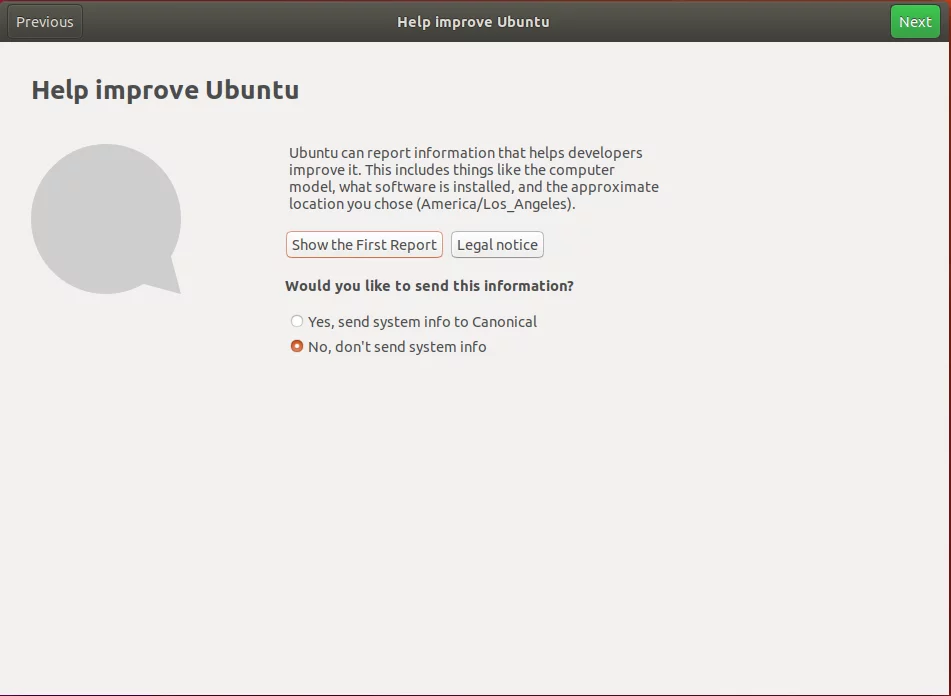Click 'Would you like to send this information?'
Screen dimensions: 951x696
point(429,286)
